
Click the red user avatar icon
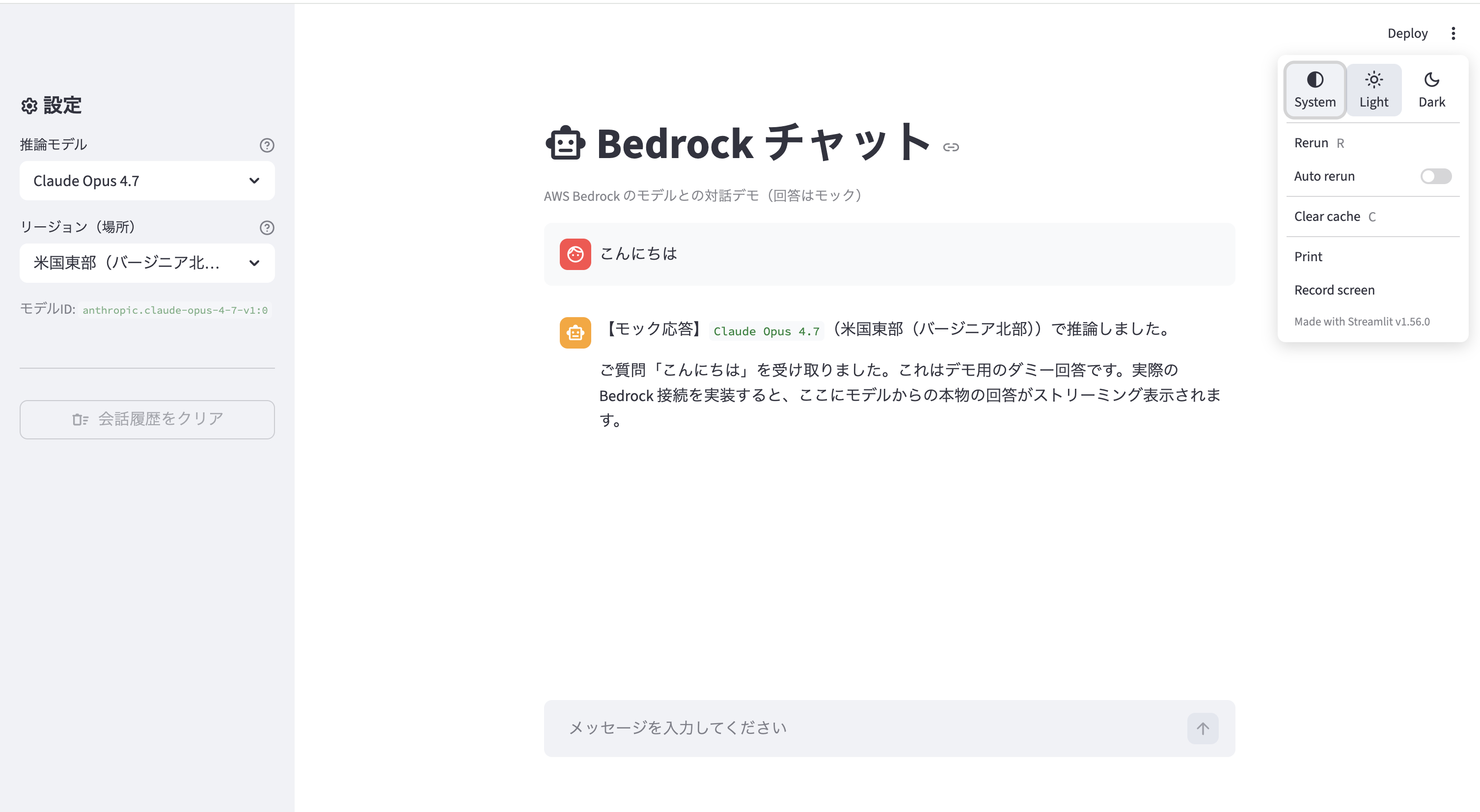[575, 254]
